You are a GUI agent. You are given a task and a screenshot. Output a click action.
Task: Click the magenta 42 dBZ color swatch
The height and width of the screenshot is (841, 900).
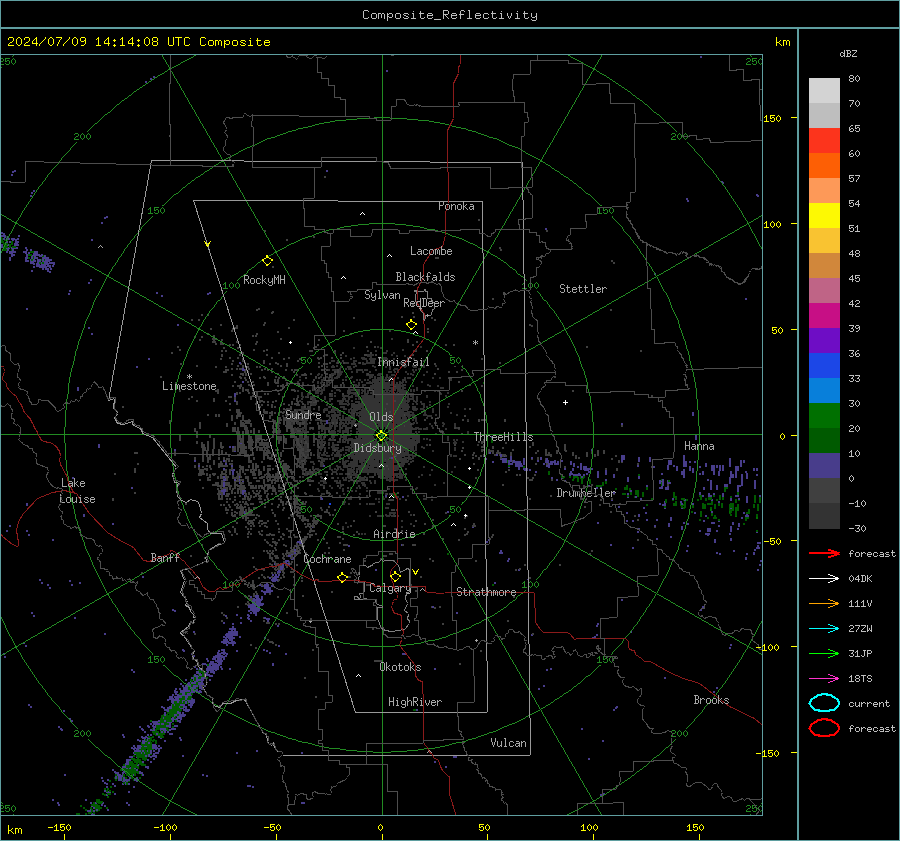[x=824, y=315]
